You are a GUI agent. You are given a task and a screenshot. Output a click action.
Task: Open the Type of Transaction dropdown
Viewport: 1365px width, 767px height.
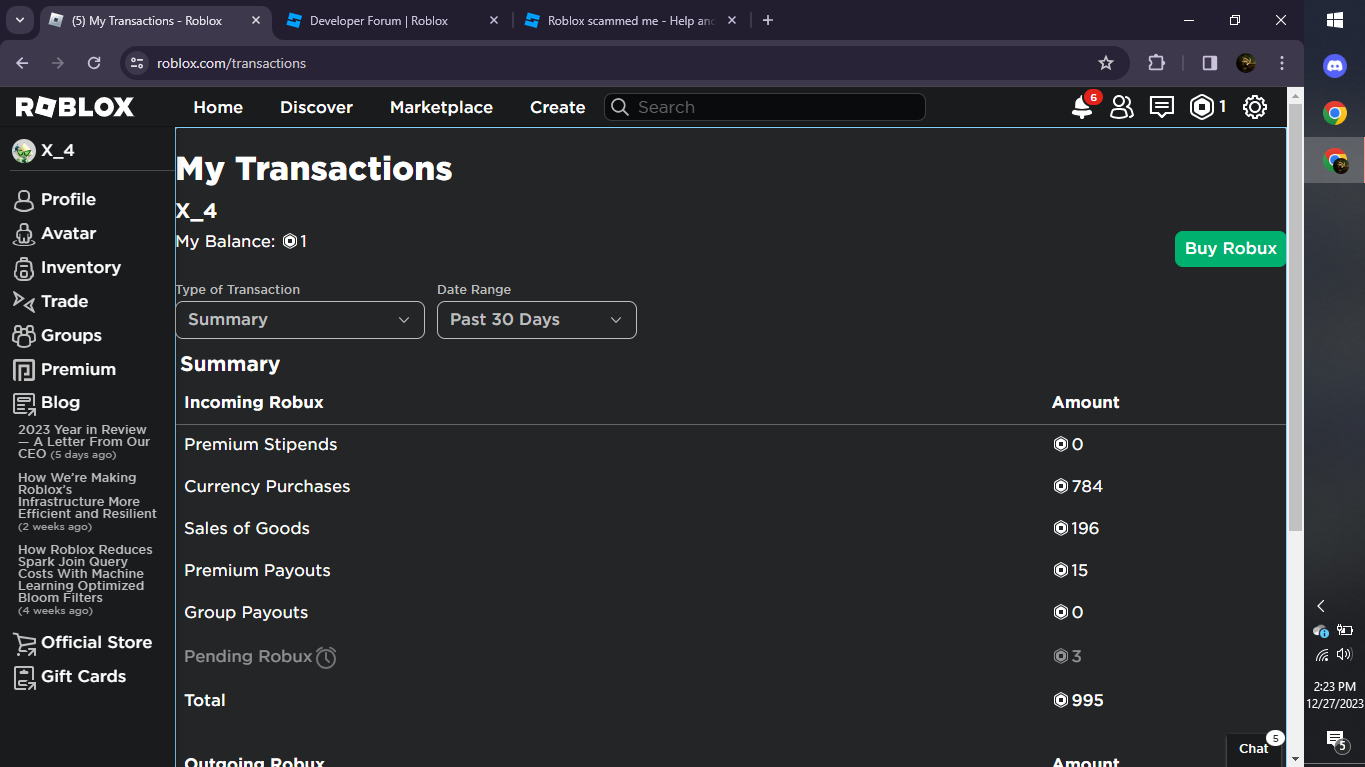[x=299, y=319]
